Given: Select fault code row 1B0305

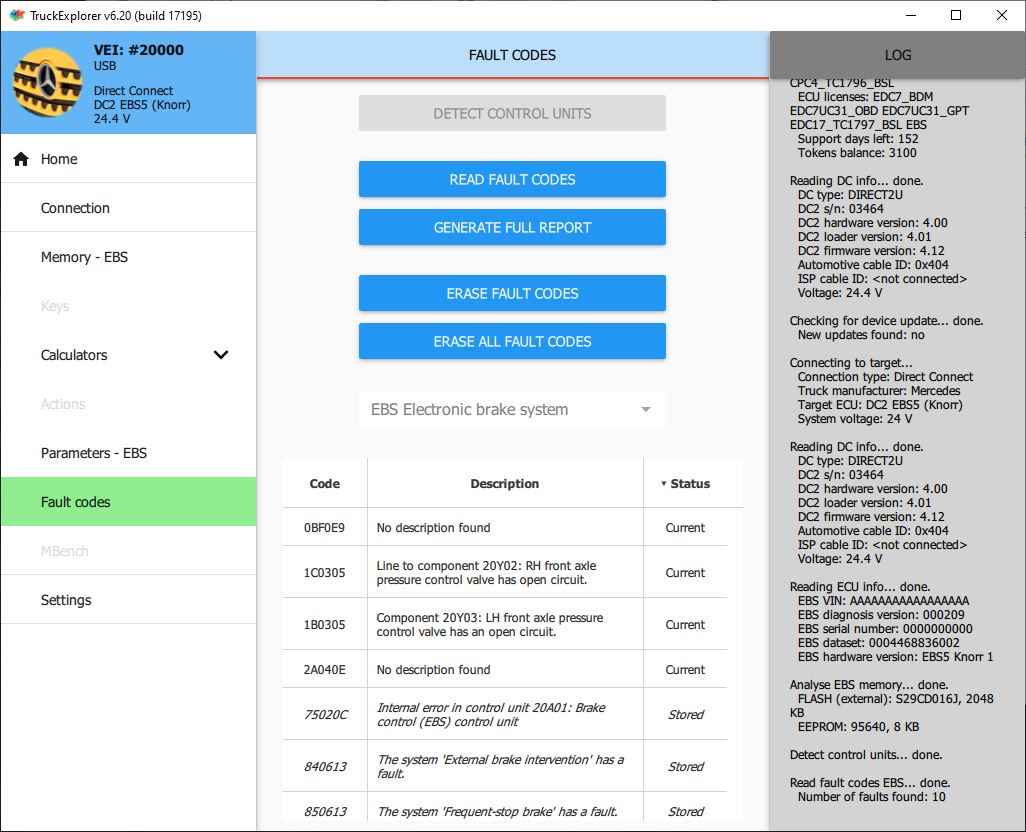Looking at the screenshot, I should tap(505, 625).
